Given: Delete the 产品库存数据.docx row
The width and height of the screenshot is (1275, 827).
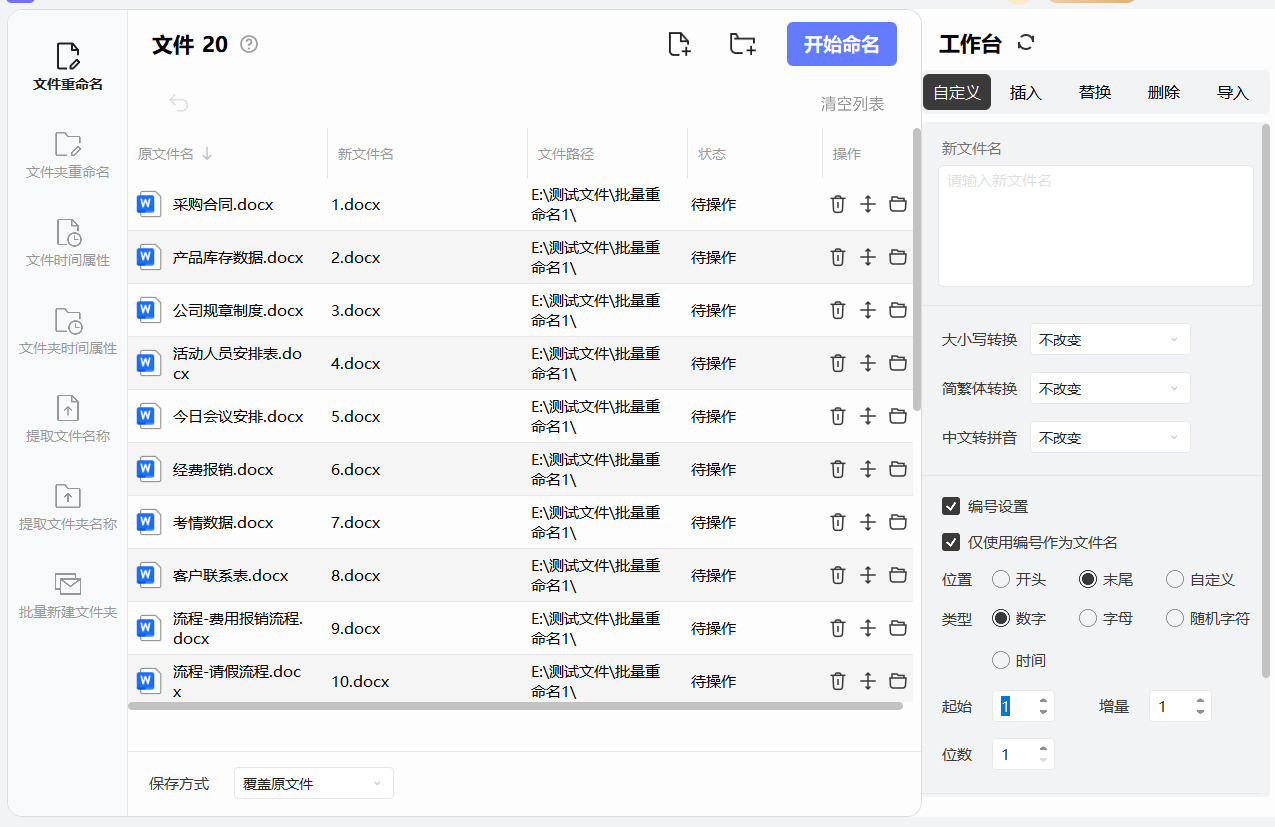Looking at the screenshot, I should point(838,257).
